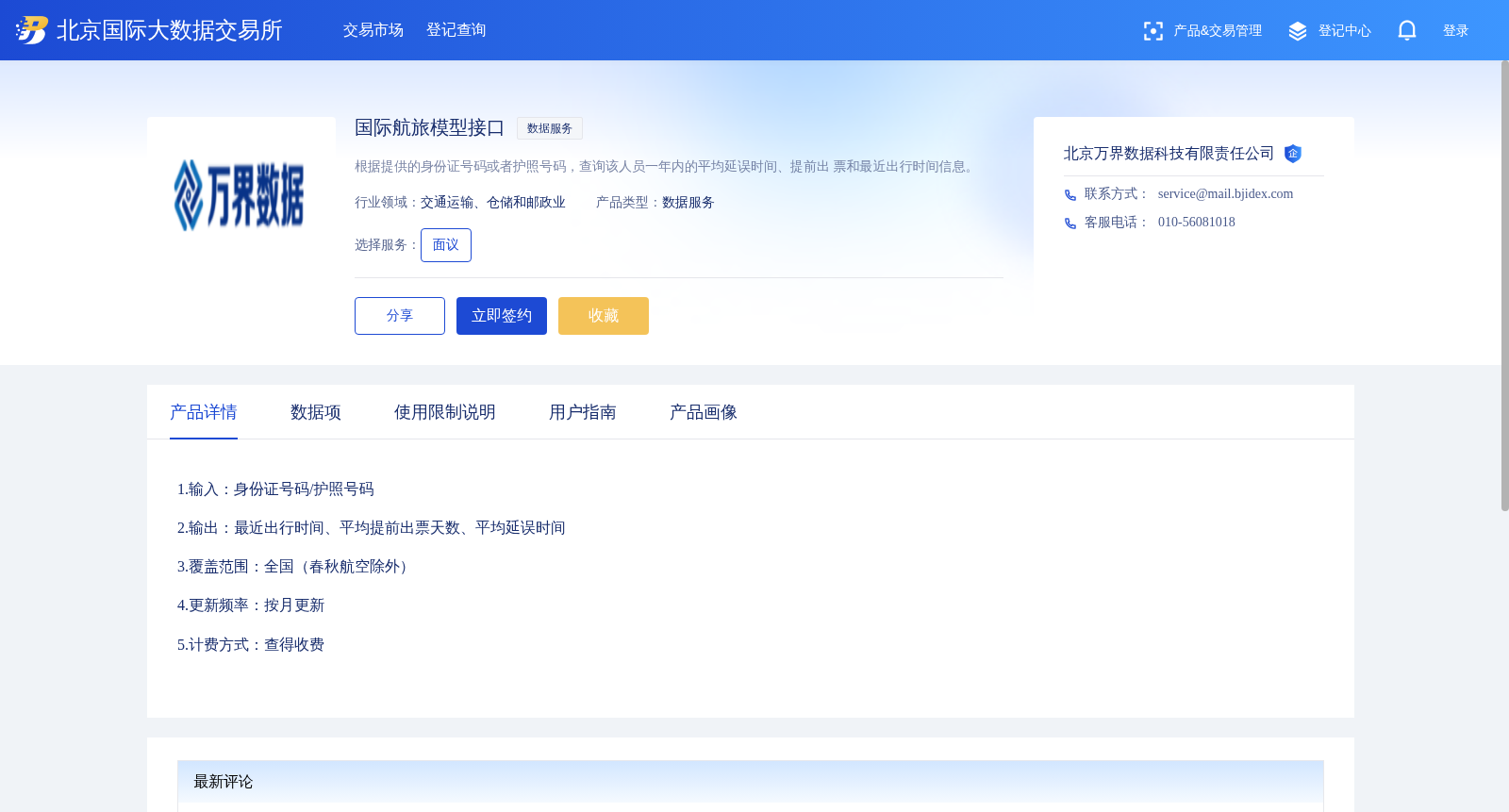Viewport: 1509px width, 812px height.
Task: Open the 交易市场 menu
Action: click(x=373, y=30)
